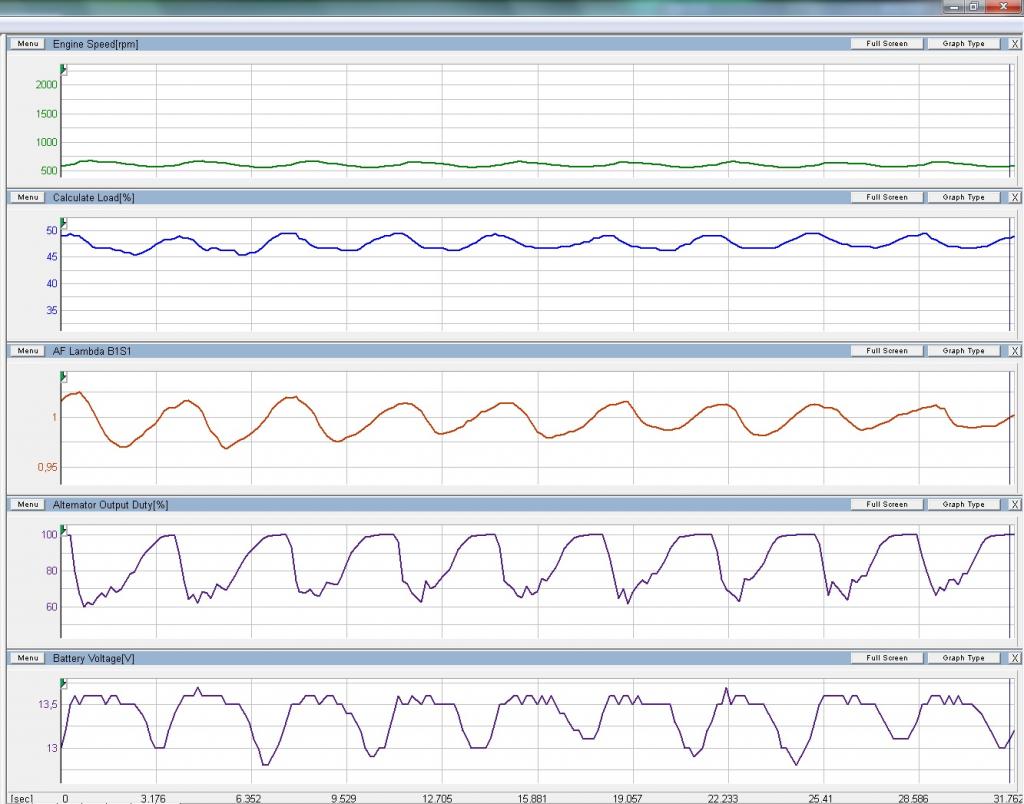1024x804 pixels.
Task: Close the Calculate Load graph panel
Action: point(1014,197)
